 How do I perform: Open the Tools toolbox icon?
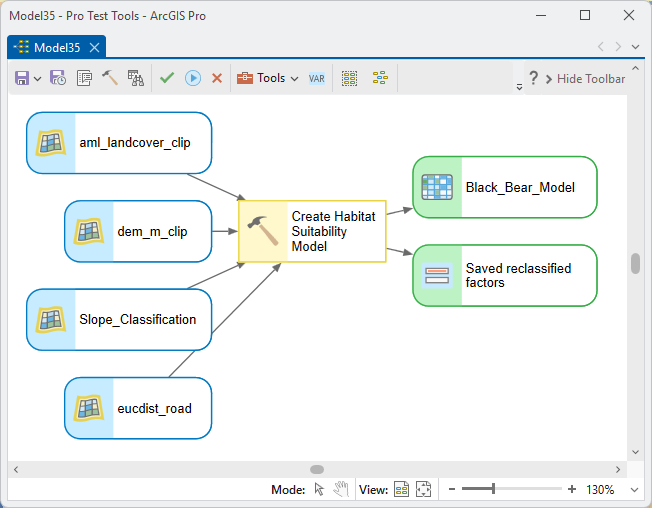coord(244,78)
